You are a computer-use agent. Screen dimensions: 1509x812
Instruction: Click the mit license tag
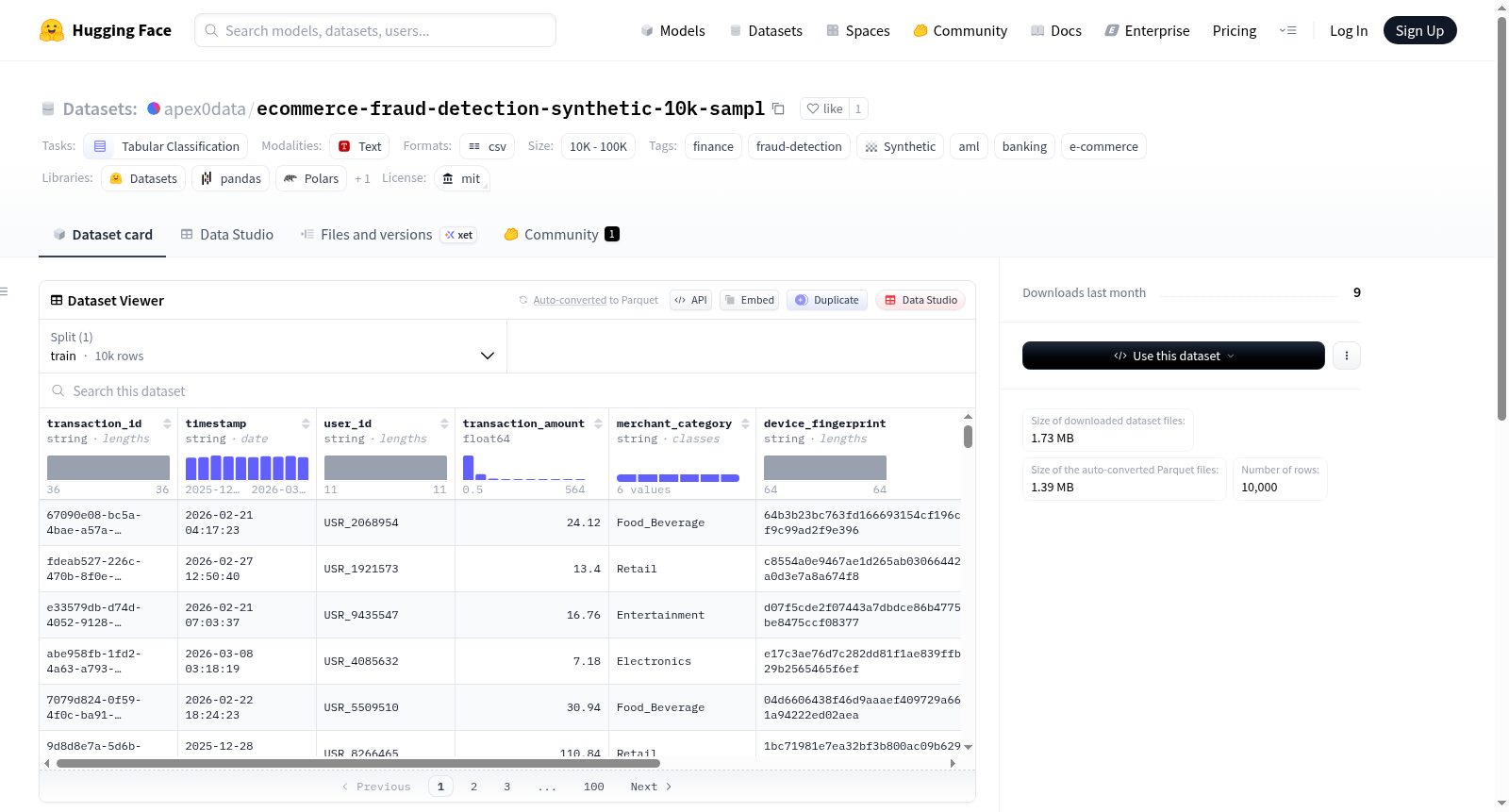click(461, 178)
